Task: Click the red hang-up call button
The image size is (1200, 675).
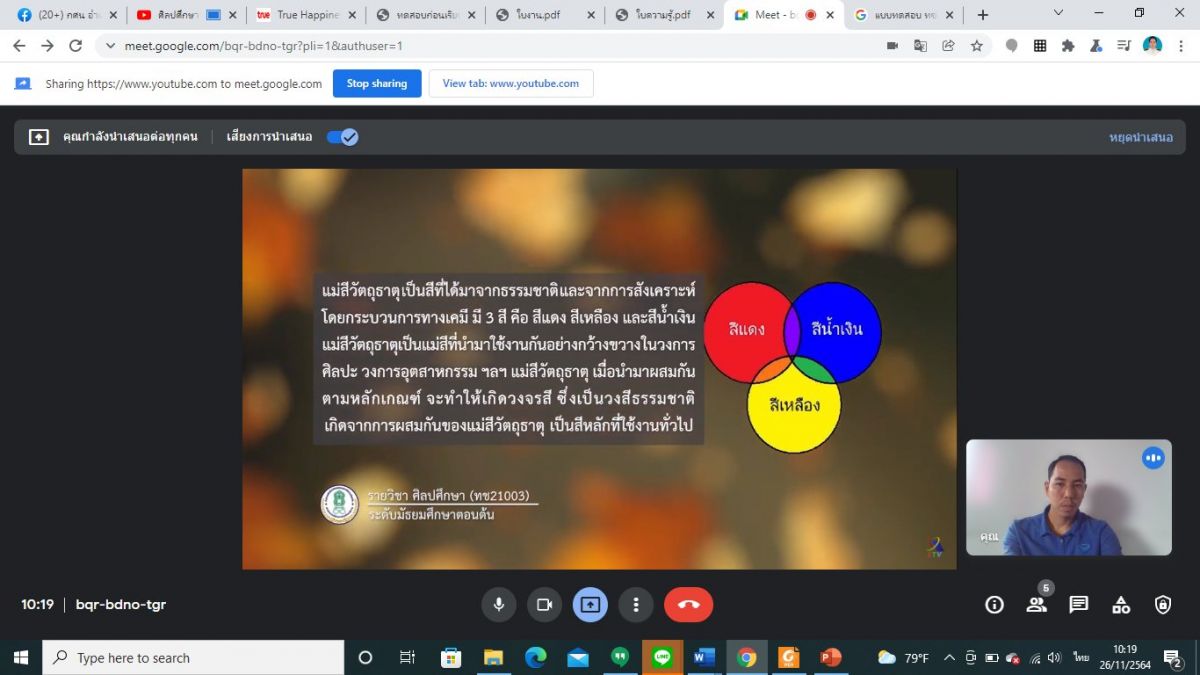Action: (x=688, y=604)
